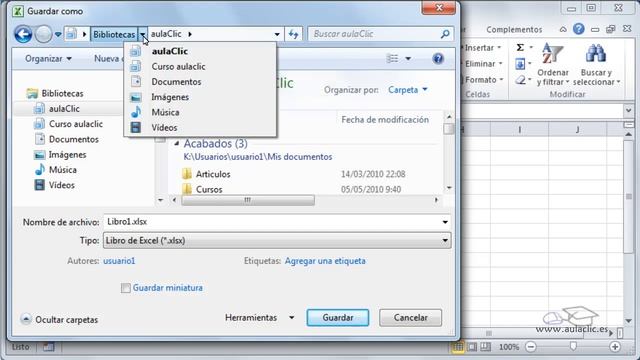This screenshot has height=360, width=640.
Task: Go back with the blue back arrow
Action: (x=23, y=34)
